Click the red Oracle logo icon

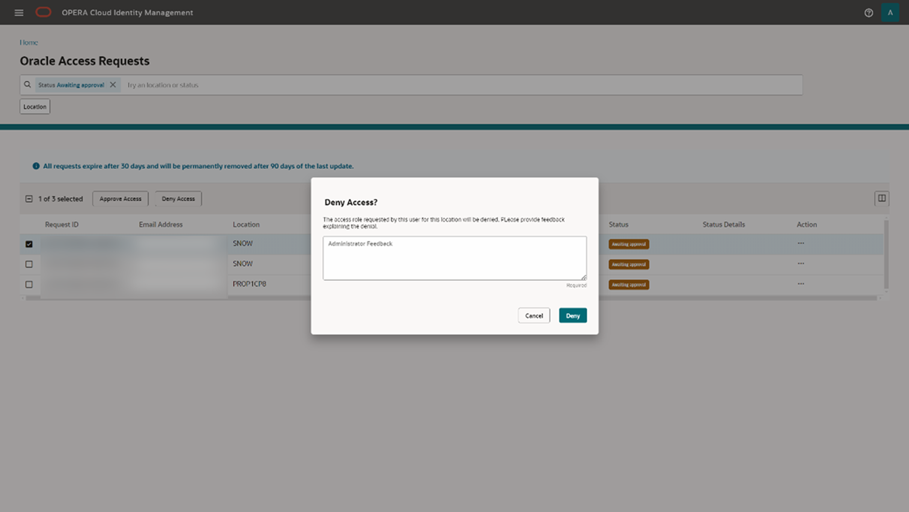(43, 12)
